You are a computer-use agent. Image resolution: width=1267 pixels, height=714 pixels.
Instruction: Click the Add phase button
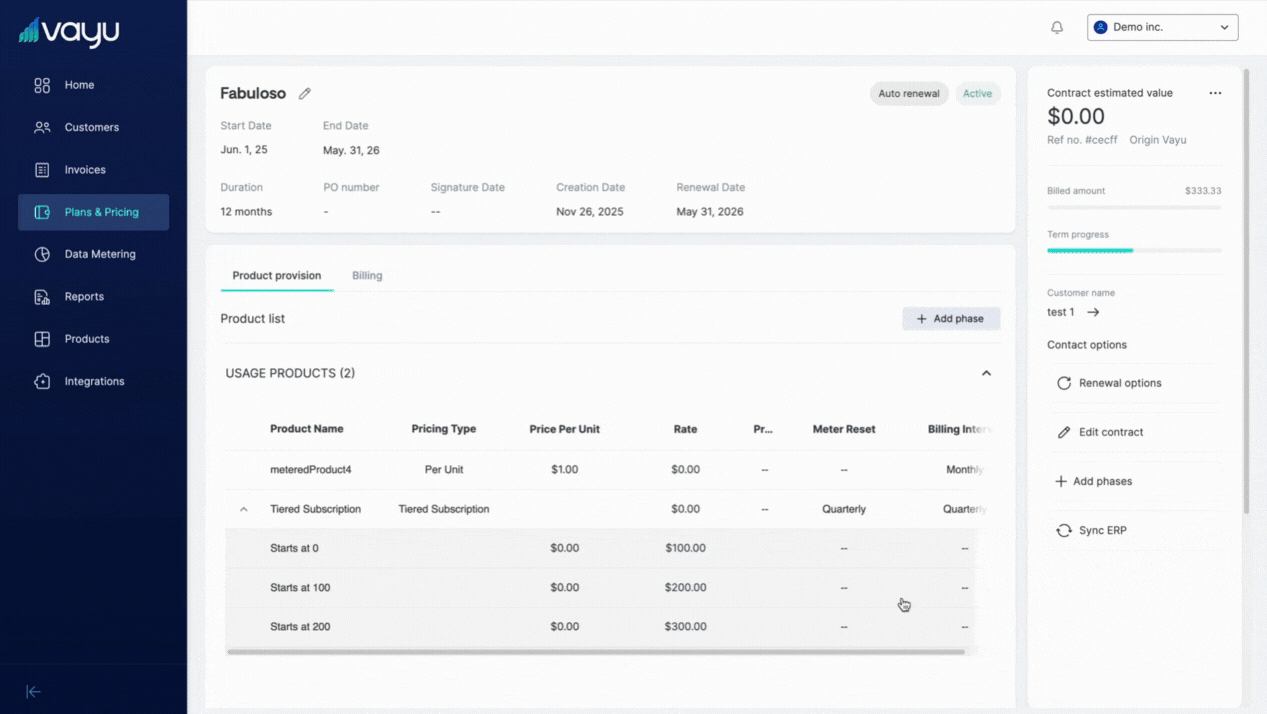tap(950, 319)
